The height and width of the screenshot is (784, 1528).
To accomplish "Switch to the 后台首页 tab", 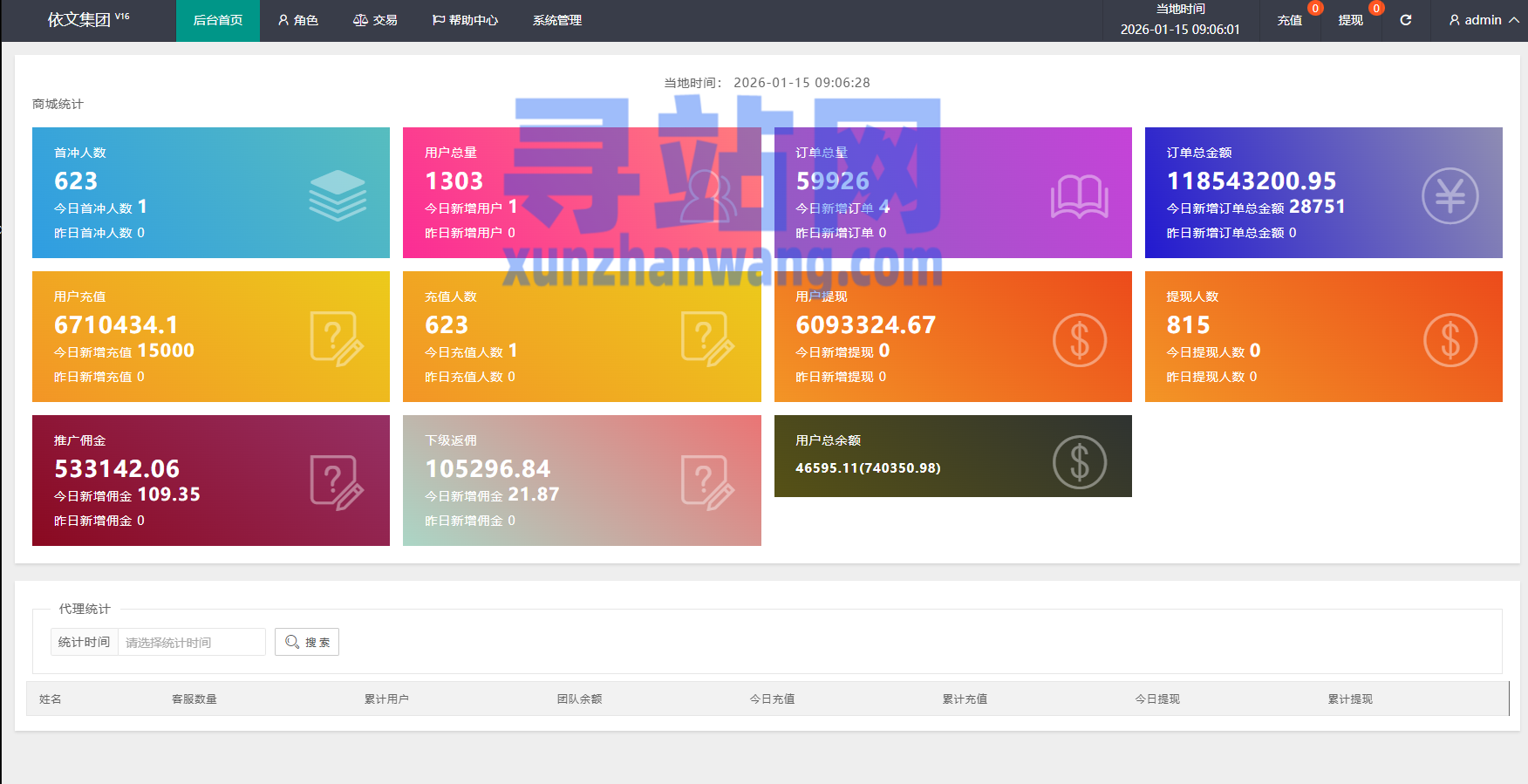I will point(217,20).
